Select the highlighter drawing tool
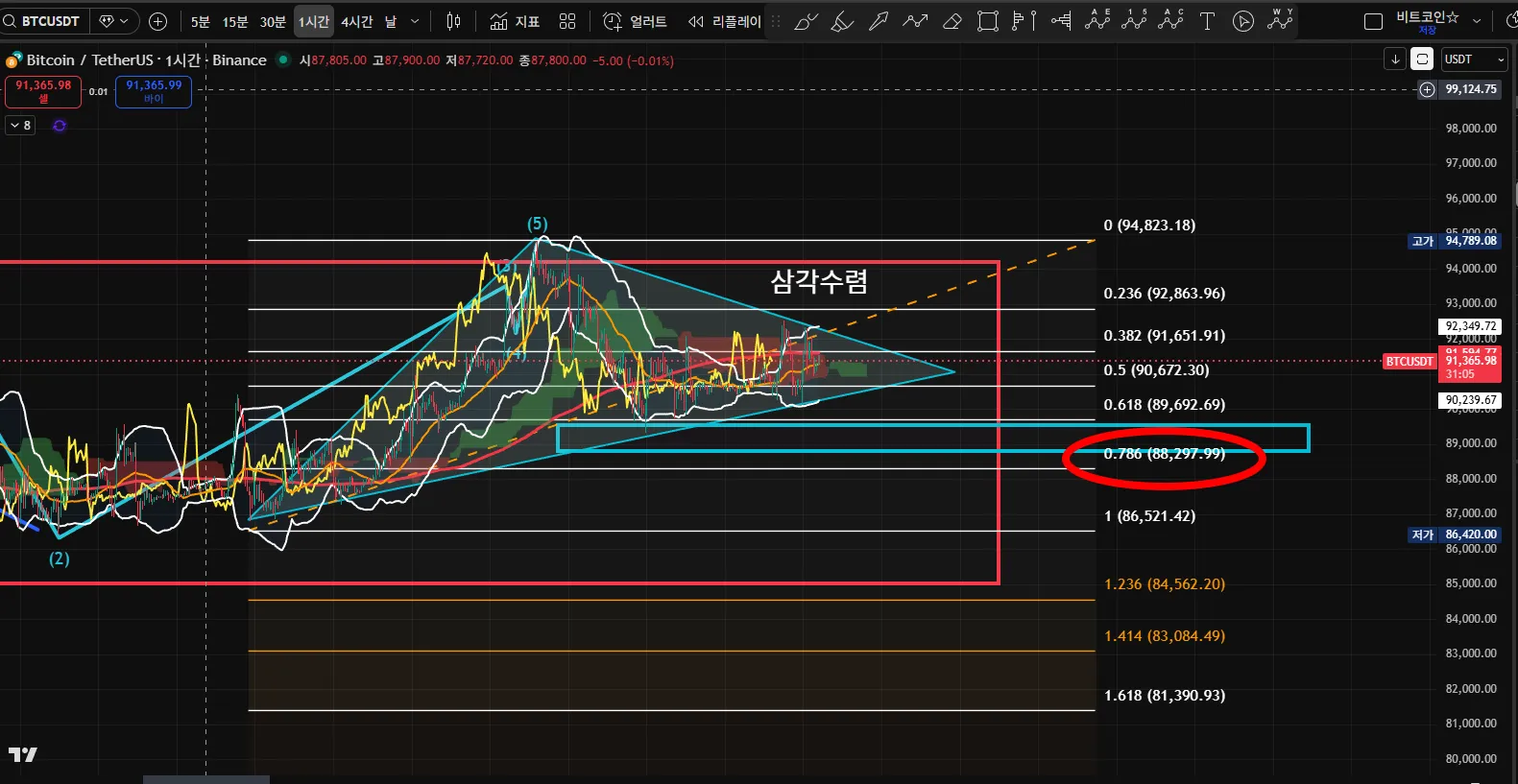Image resolution: width=1518 pixels, height=784 pixels. (x=842, y=21)
